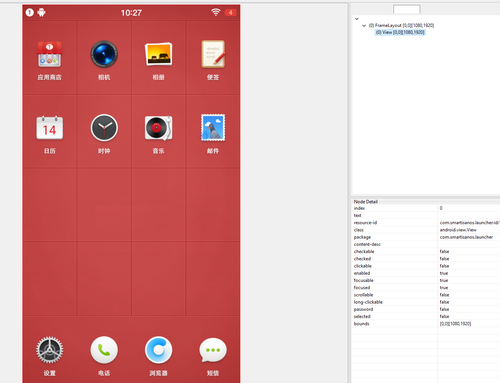
Task: Select the scrollable property row
Action: click(426, 295)
